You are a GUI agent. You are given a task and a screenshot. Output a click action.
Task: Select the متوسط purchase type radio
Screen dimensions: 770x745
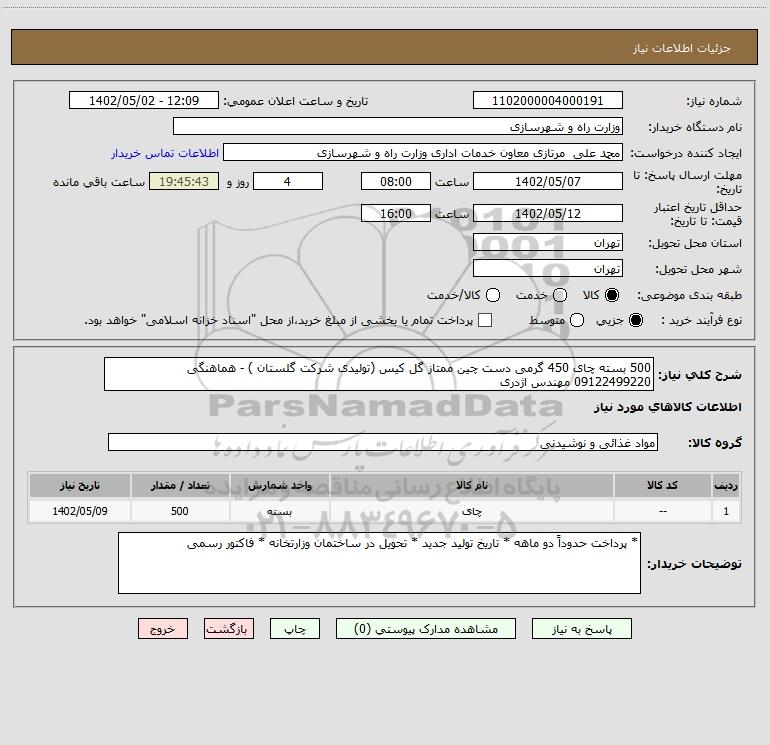pyautogui.click(x=577, y=320)
